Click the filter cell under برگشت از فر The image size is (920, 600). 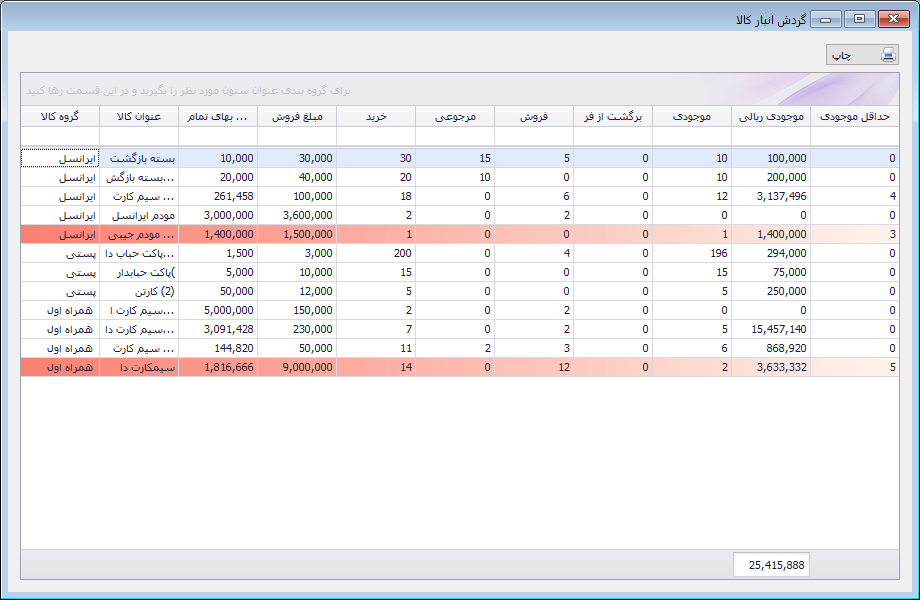pos(613,136)
